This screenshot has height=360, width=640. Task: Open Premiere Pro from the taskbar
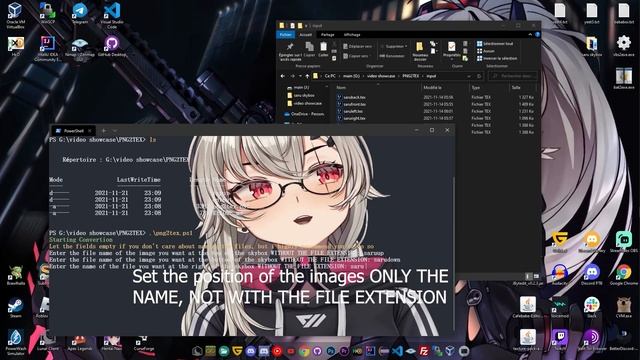[x=344, y=351]
